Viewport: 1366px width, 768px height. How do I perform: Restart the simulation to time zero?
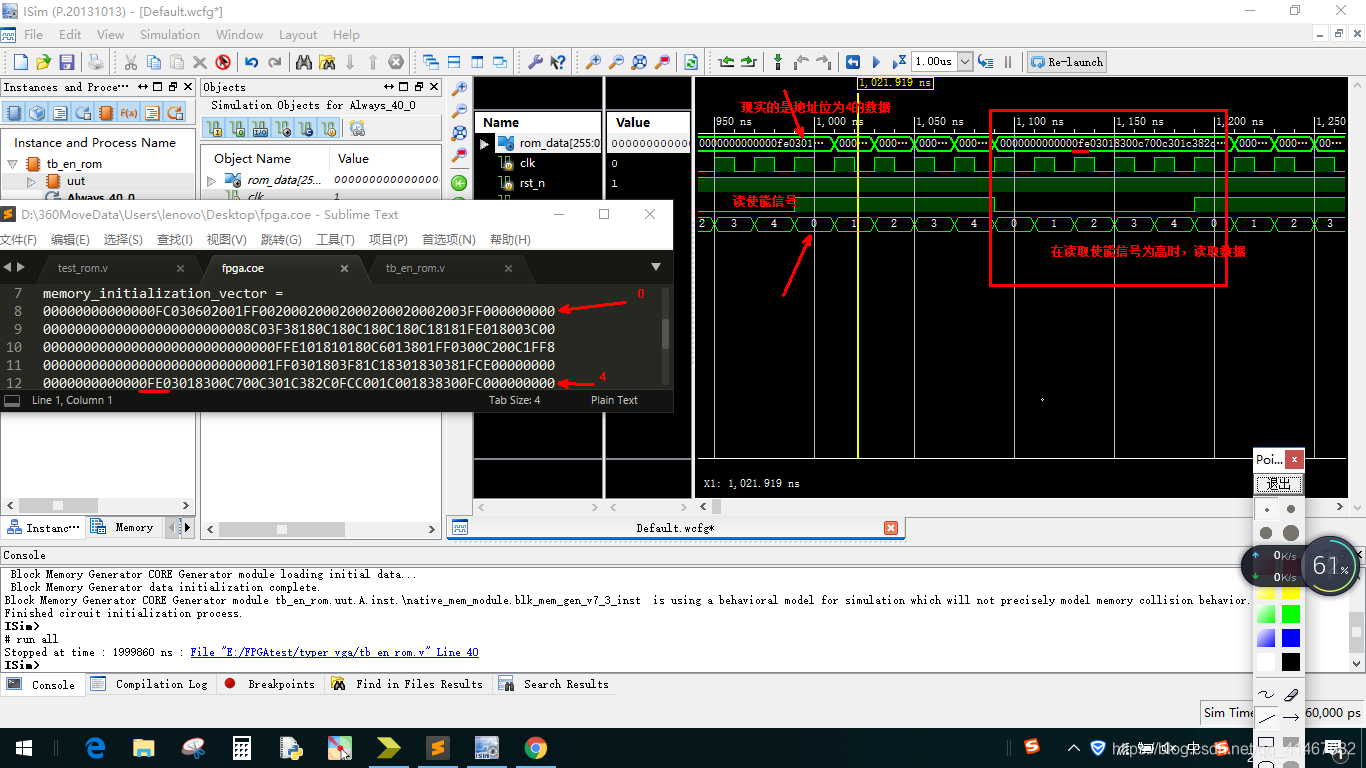click(852, 61)
